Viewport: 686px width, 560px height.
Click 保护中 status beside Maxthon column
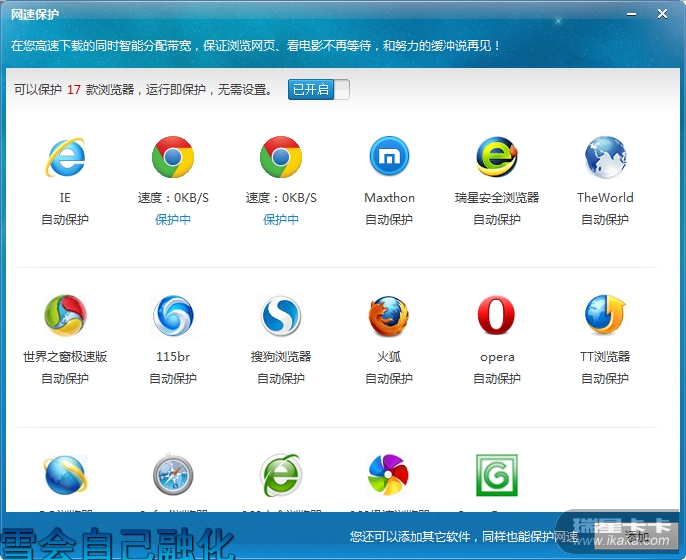tap(281, 220)
